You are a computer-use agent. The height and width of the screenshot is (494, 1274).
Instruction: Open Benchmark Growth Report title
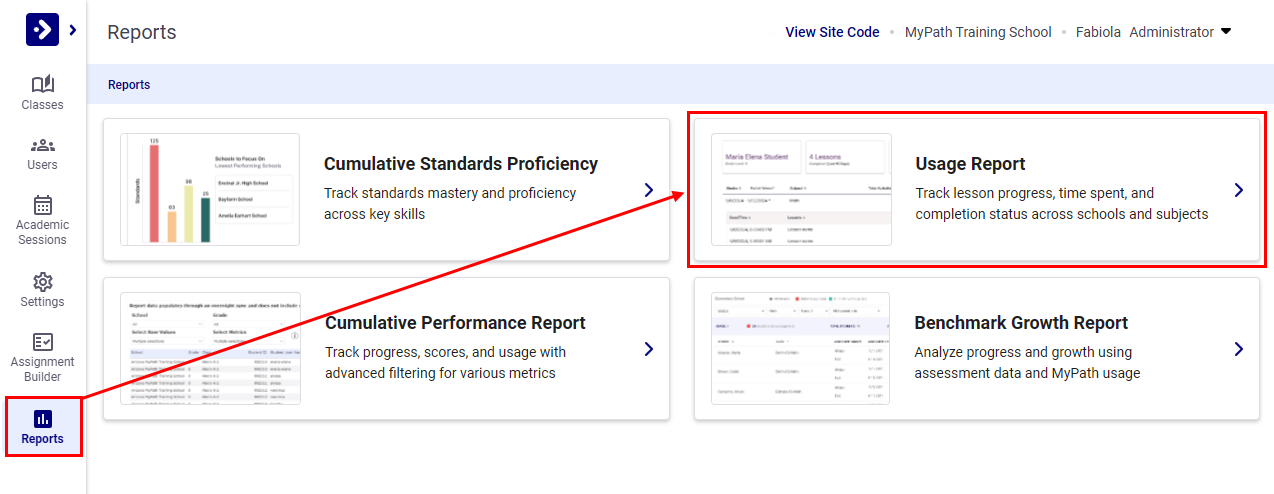coord(1021,323)
